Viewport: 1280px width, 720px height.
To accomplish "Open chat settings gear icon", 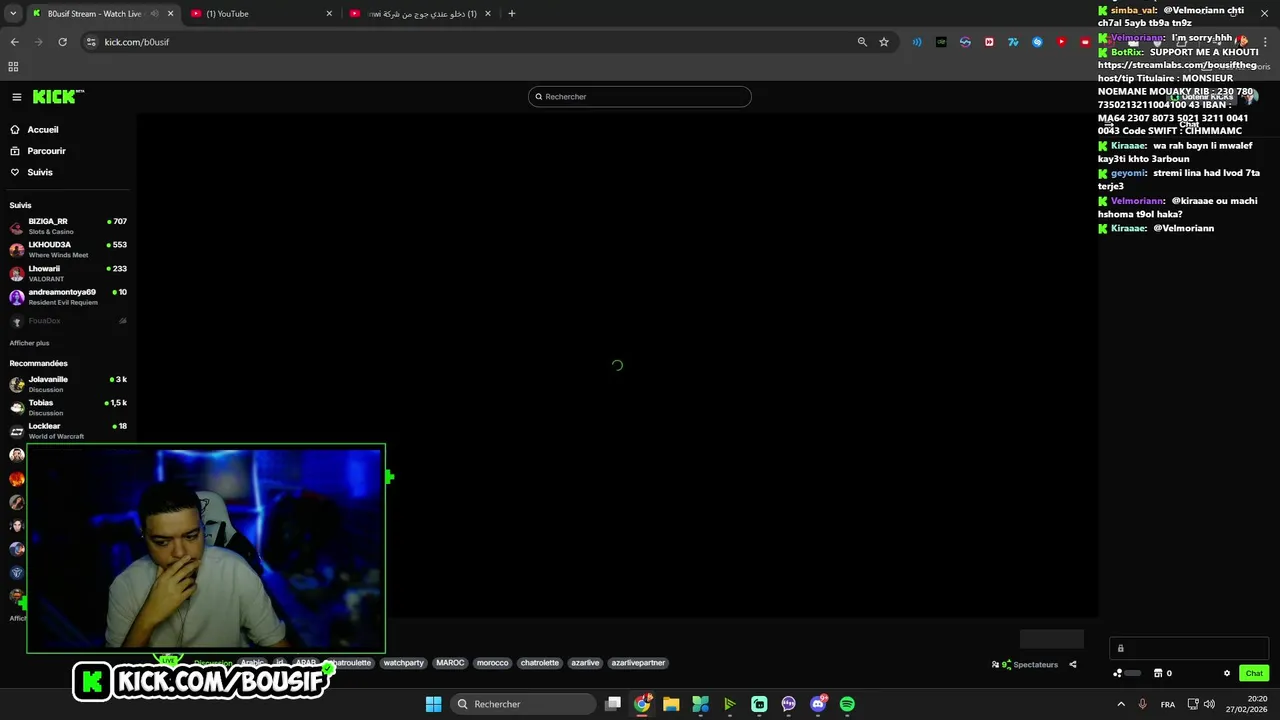I will [1227, 673].
